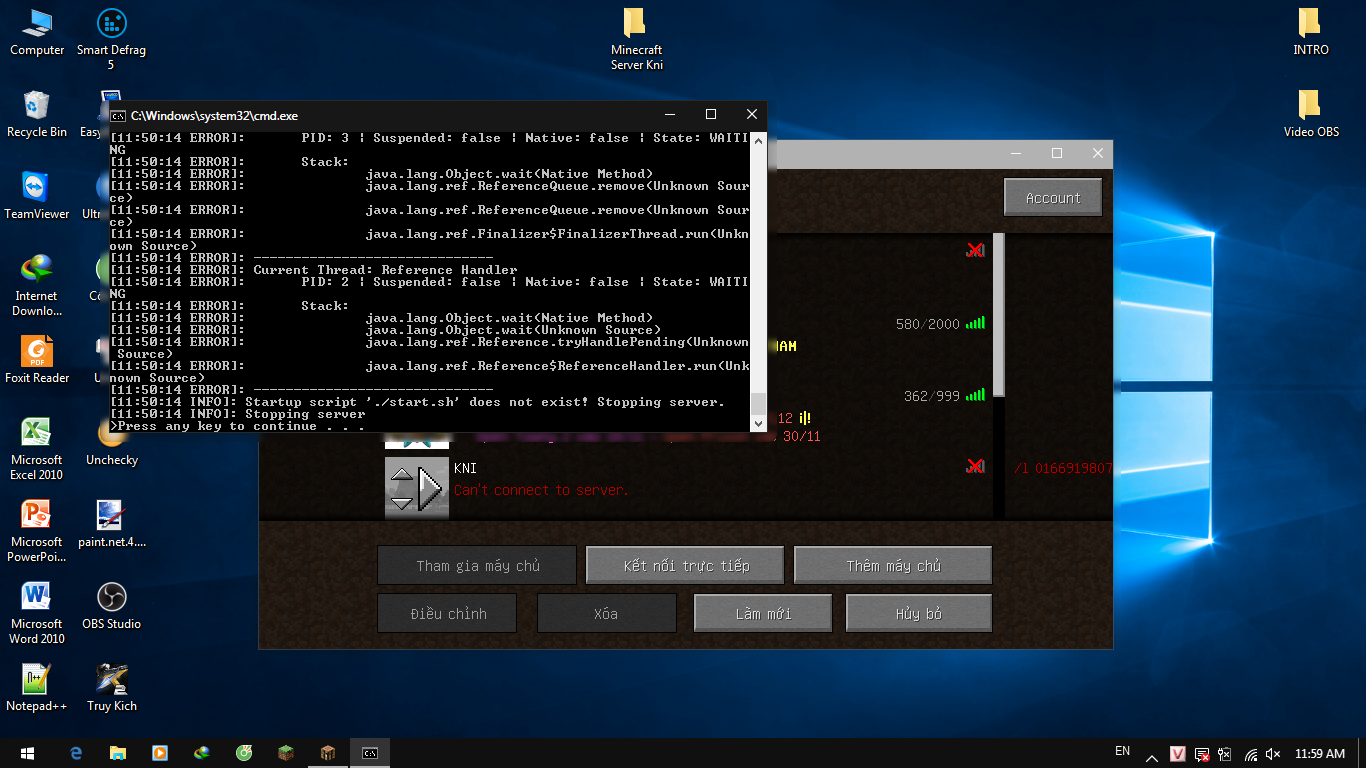Click the Điều chỉnh edit button
The width and height of the screenshot is (1366, 768).
[447, 614]
